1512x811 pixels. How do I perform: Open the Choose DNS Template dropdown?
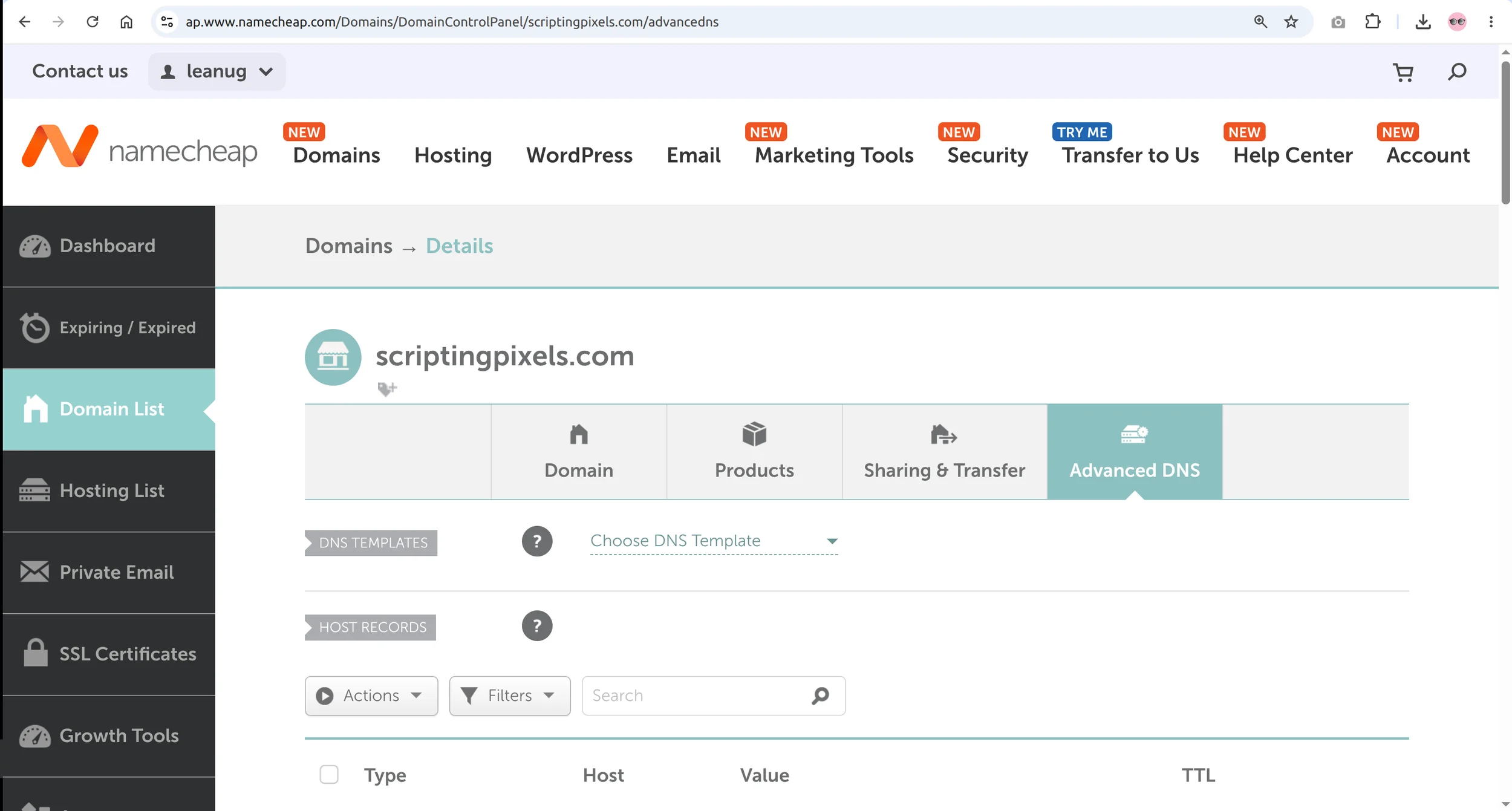[x=714, y=541]
